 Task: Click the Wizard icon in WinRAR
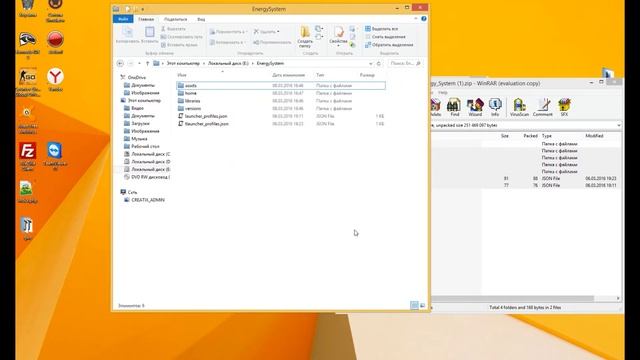(x=475, y=108)
